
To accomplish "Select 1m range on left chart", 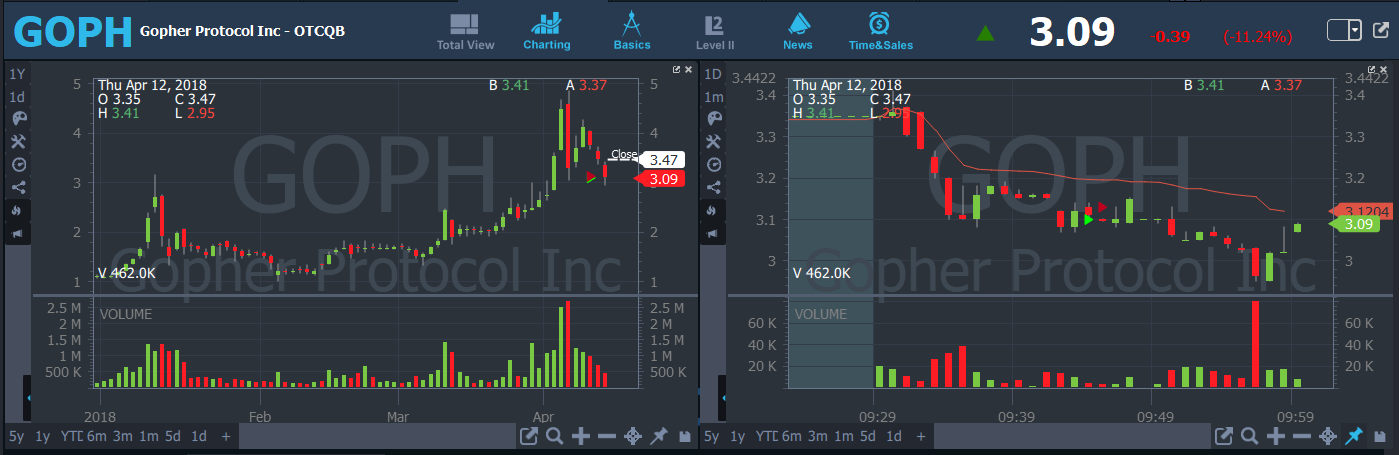I will pyautogui.click(x=148, y=437).
